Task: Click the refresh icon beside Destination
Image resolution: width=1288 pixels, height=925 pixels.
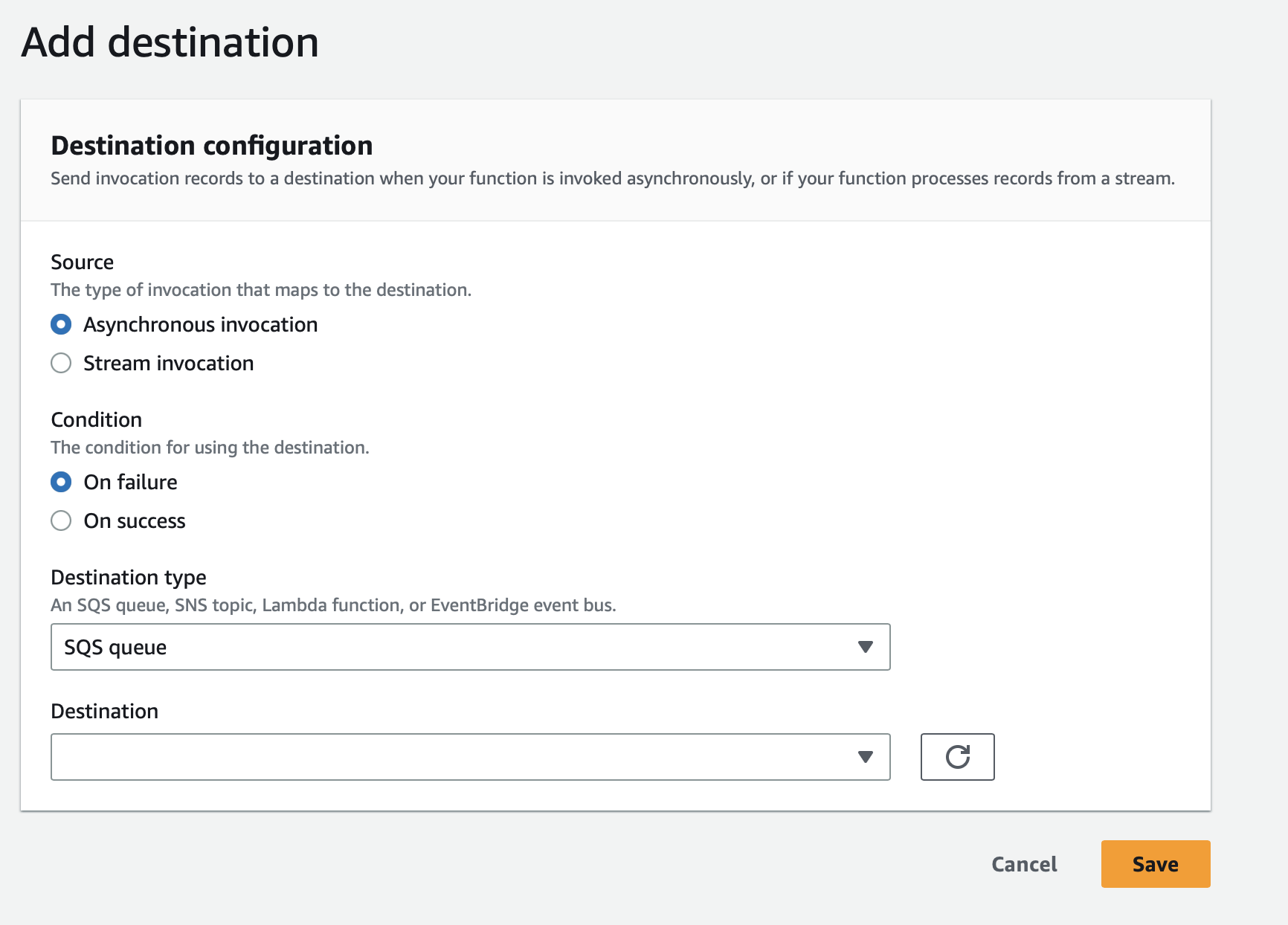Action: pos(957,757)
